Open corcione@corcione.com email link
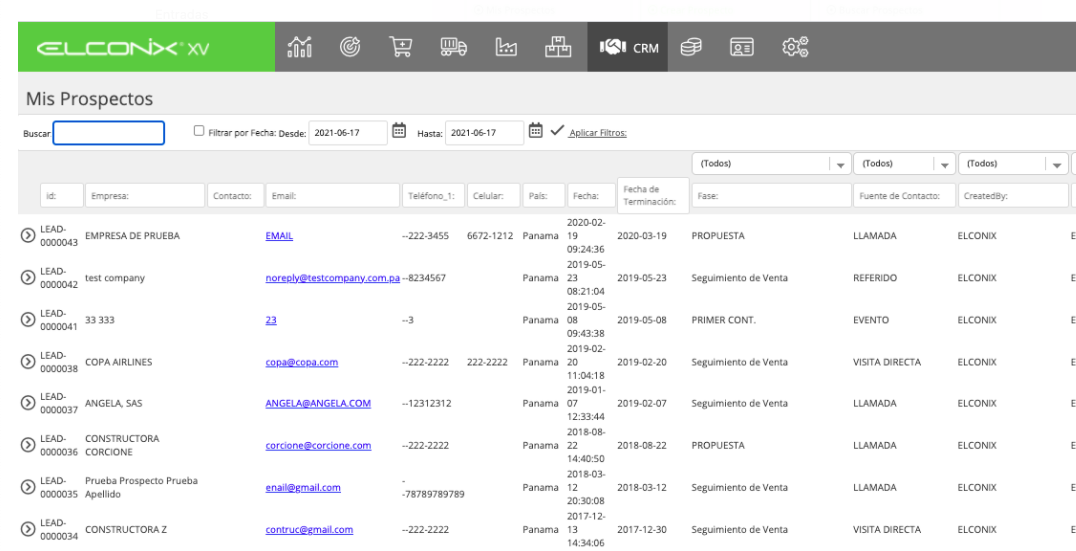The width and height of the screenshot is (1076, 551). [318, 445]
